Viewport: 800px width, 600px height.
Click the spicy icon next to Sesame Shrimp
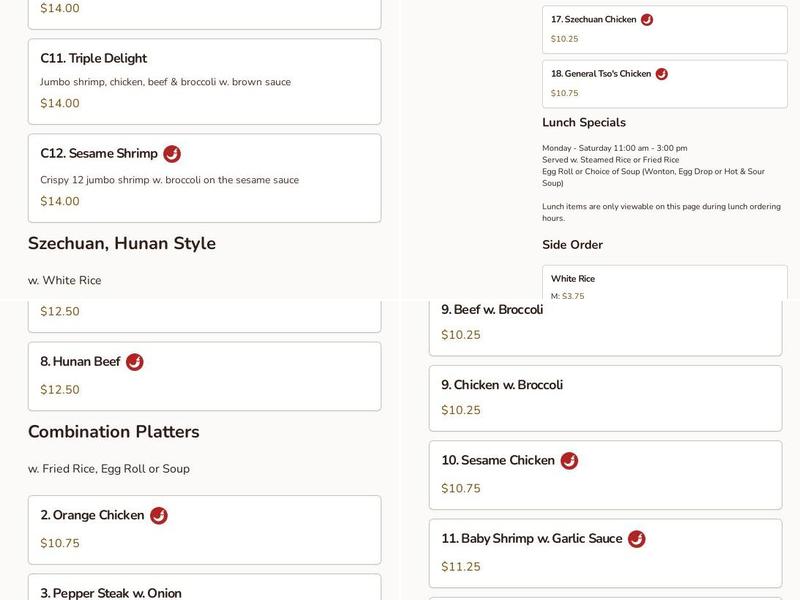pos(172,154)
